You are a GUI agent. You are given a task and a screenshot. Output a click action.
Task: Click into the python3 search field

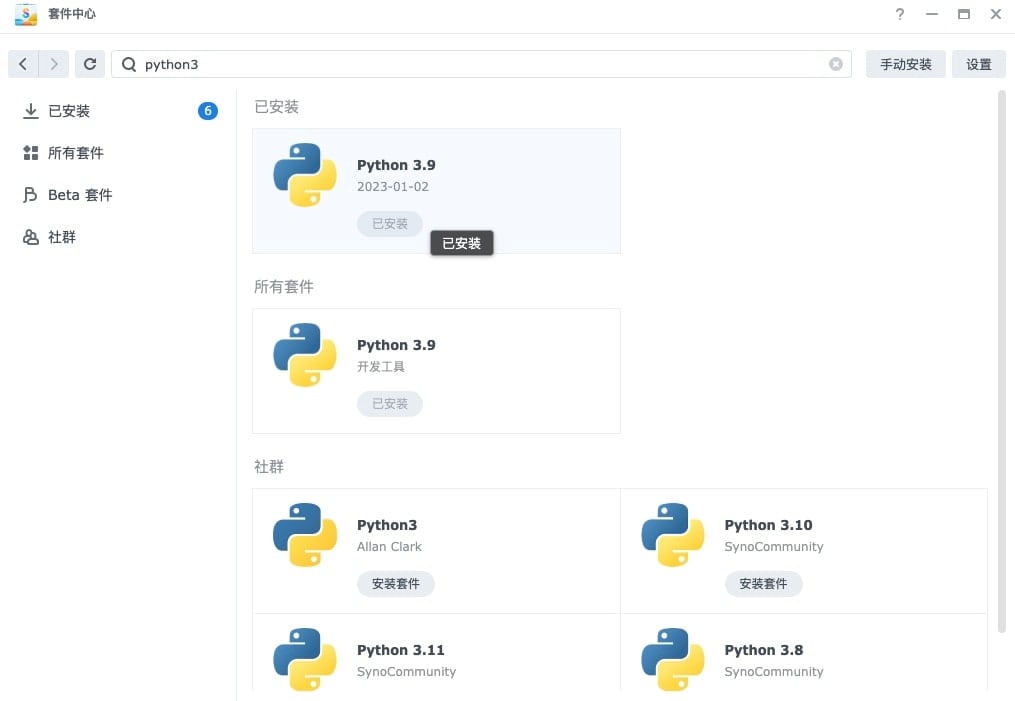pyautogui.click(x=481, y=64)
